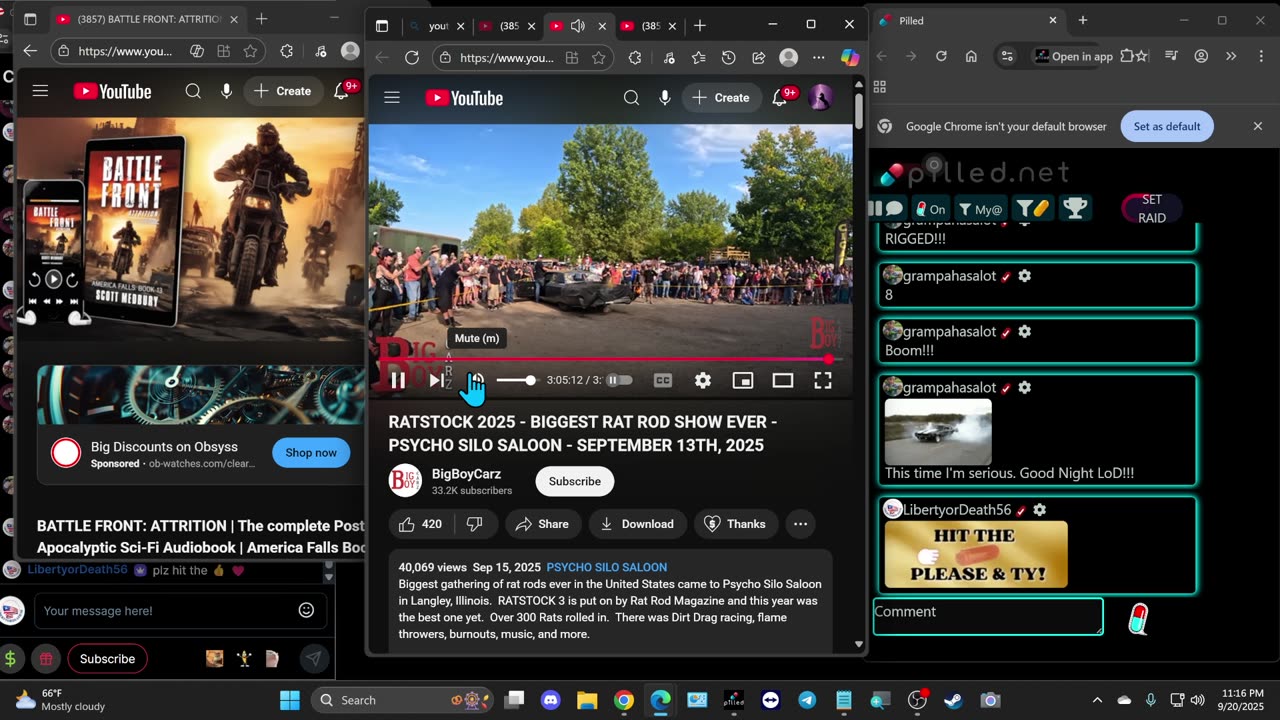1280x720 pixels.
Task: Open the three-dot more actions menu
Action: tap(800, 524)
